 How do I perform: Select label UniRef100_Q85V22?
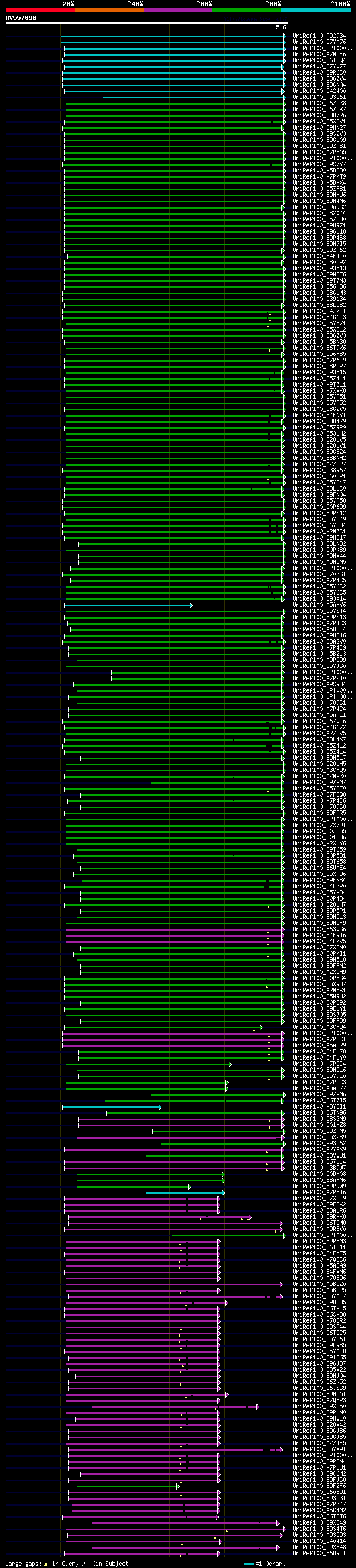pyautogui.click(x=319, y=1371)
